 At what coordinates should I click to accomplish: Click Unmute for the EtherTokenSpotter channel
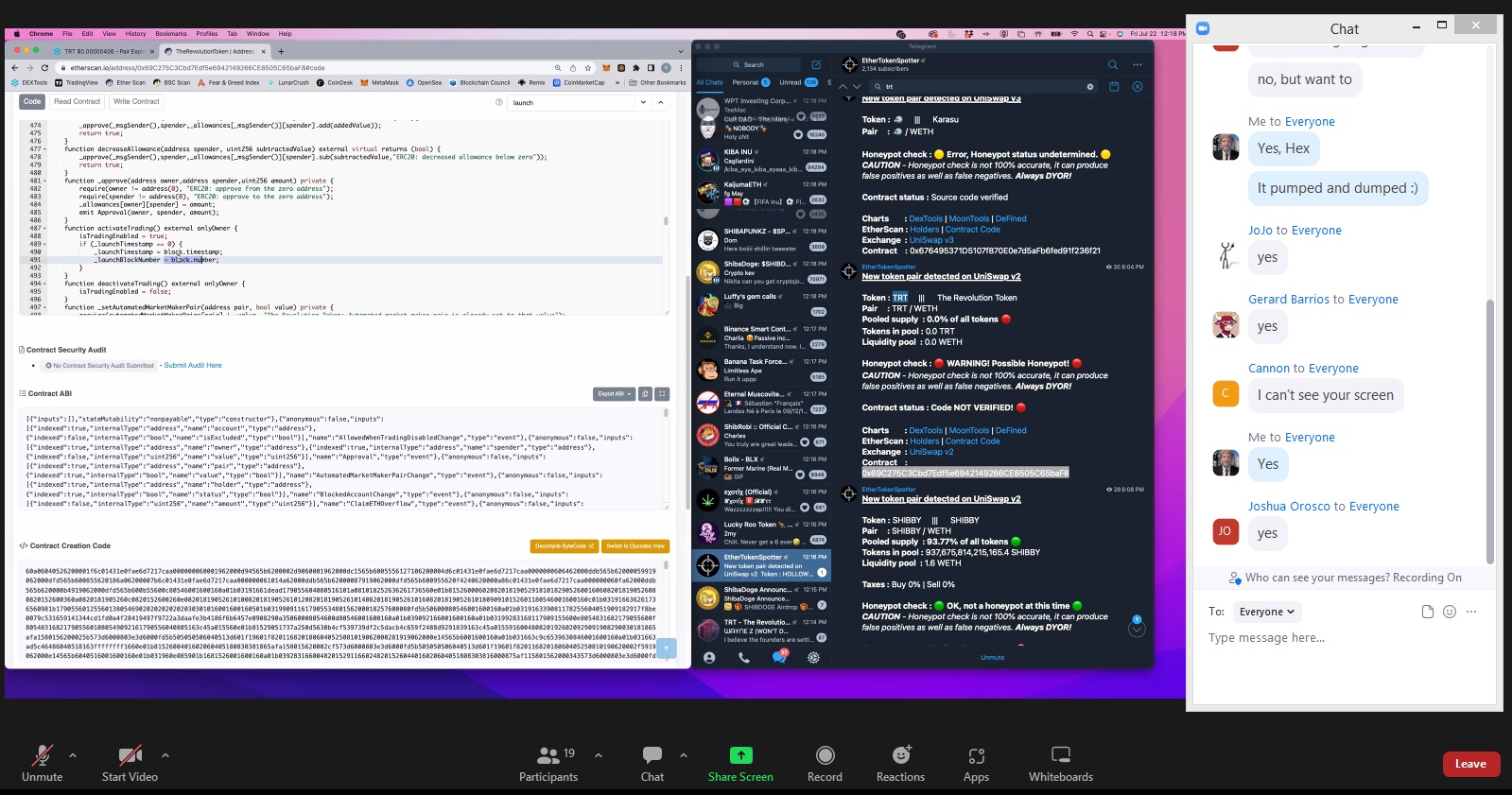(x=993, y=657)
